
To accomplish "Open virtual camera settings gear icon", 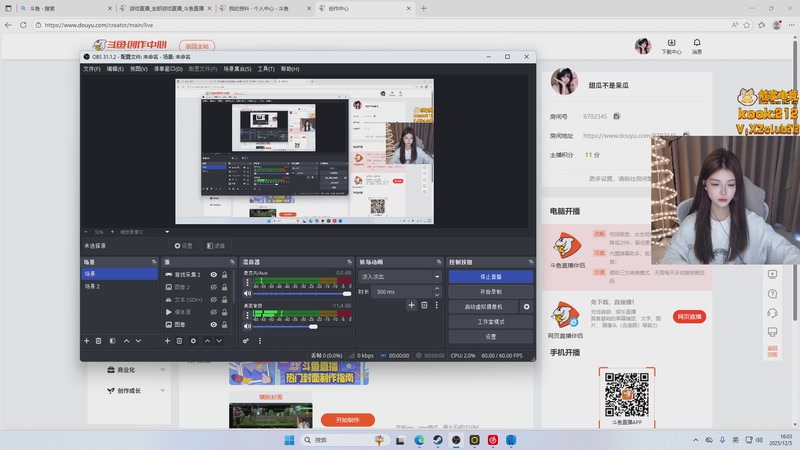I will tap(527, 307).
